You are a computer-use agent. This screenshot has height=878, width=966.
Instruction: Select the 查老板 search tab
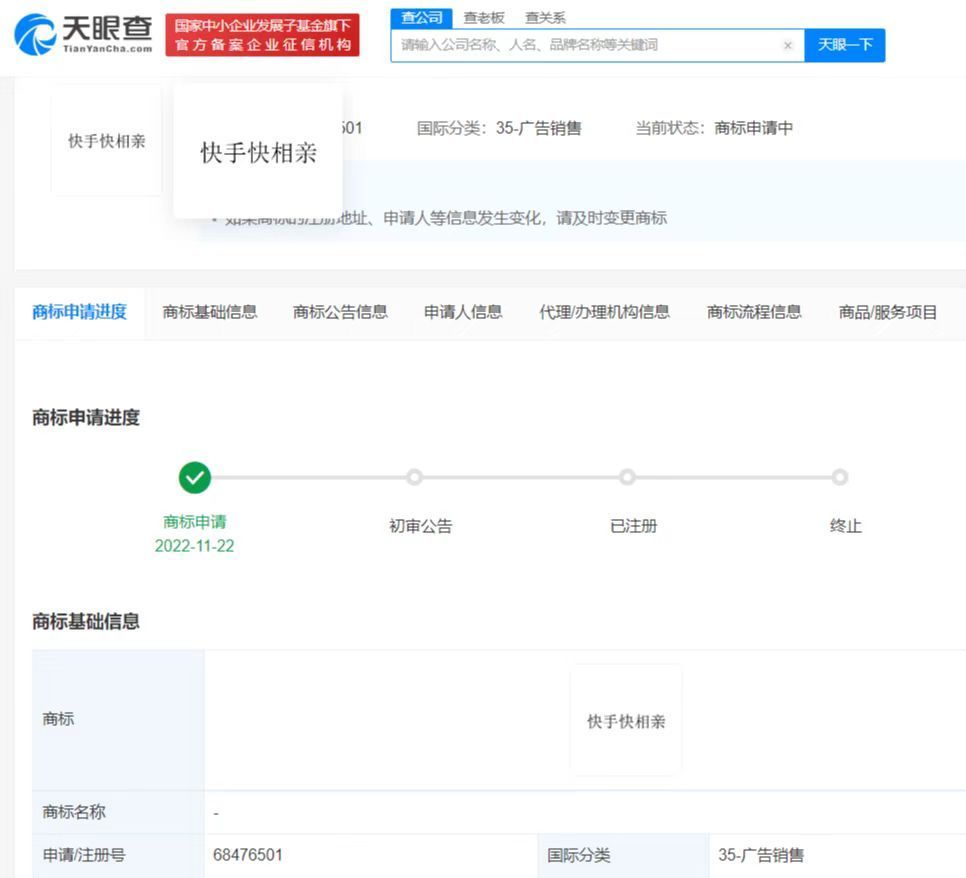tap(484, 18)
